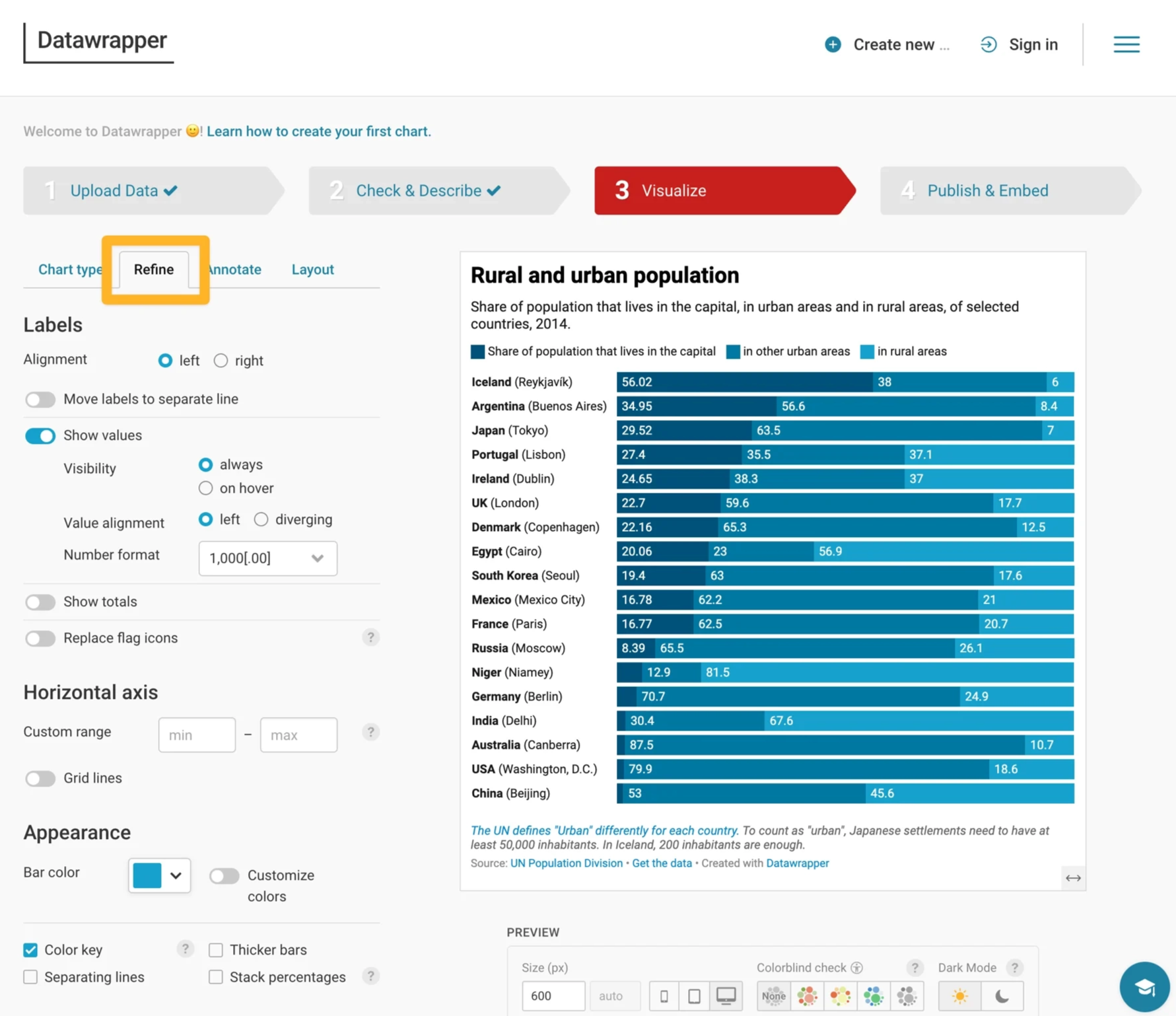Turn off Show values toggle
The width and height of the screenshot is (1176, 1016).
pyautogui.click(x=40, y=435)
